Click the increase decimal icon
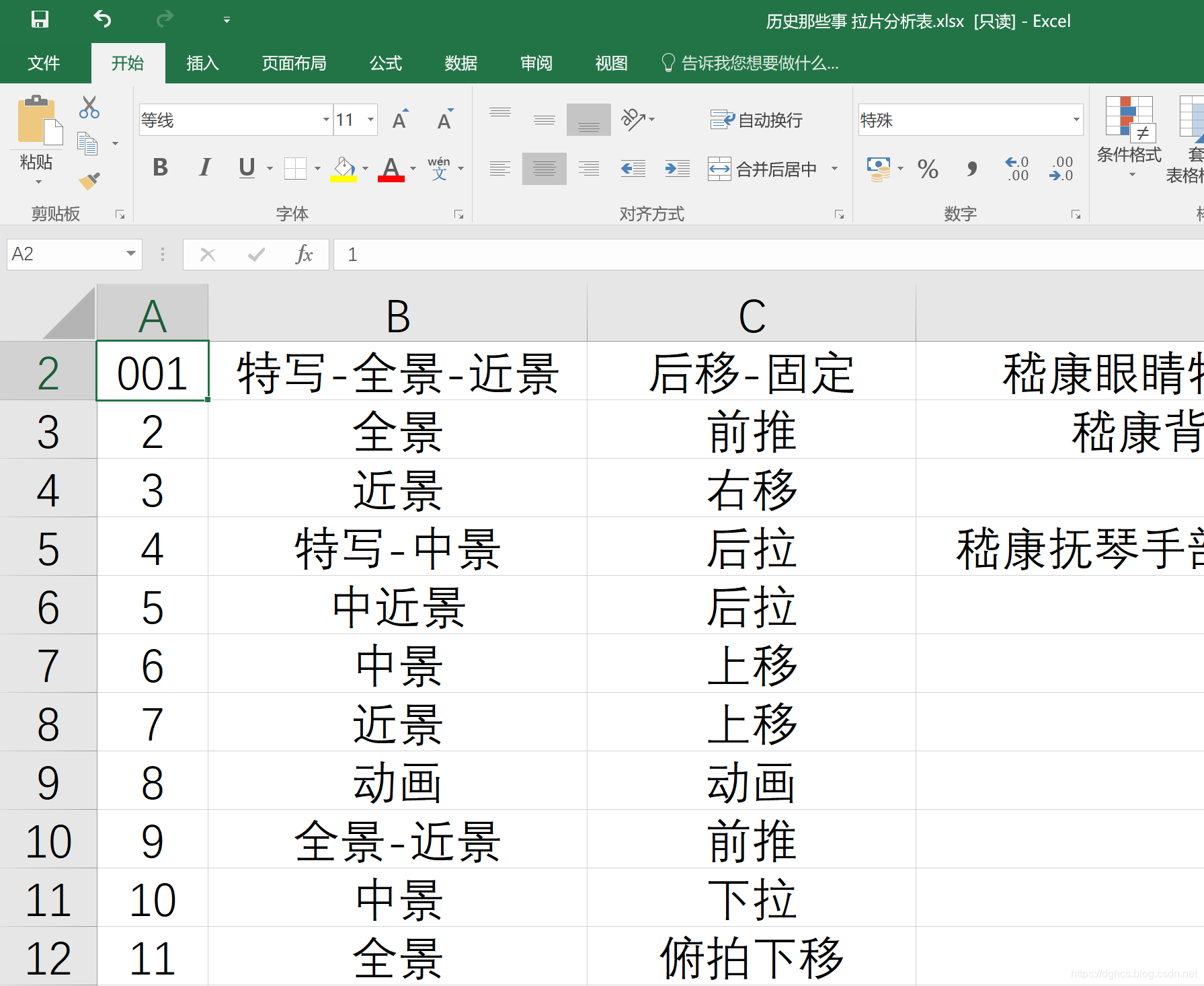 1016,169
